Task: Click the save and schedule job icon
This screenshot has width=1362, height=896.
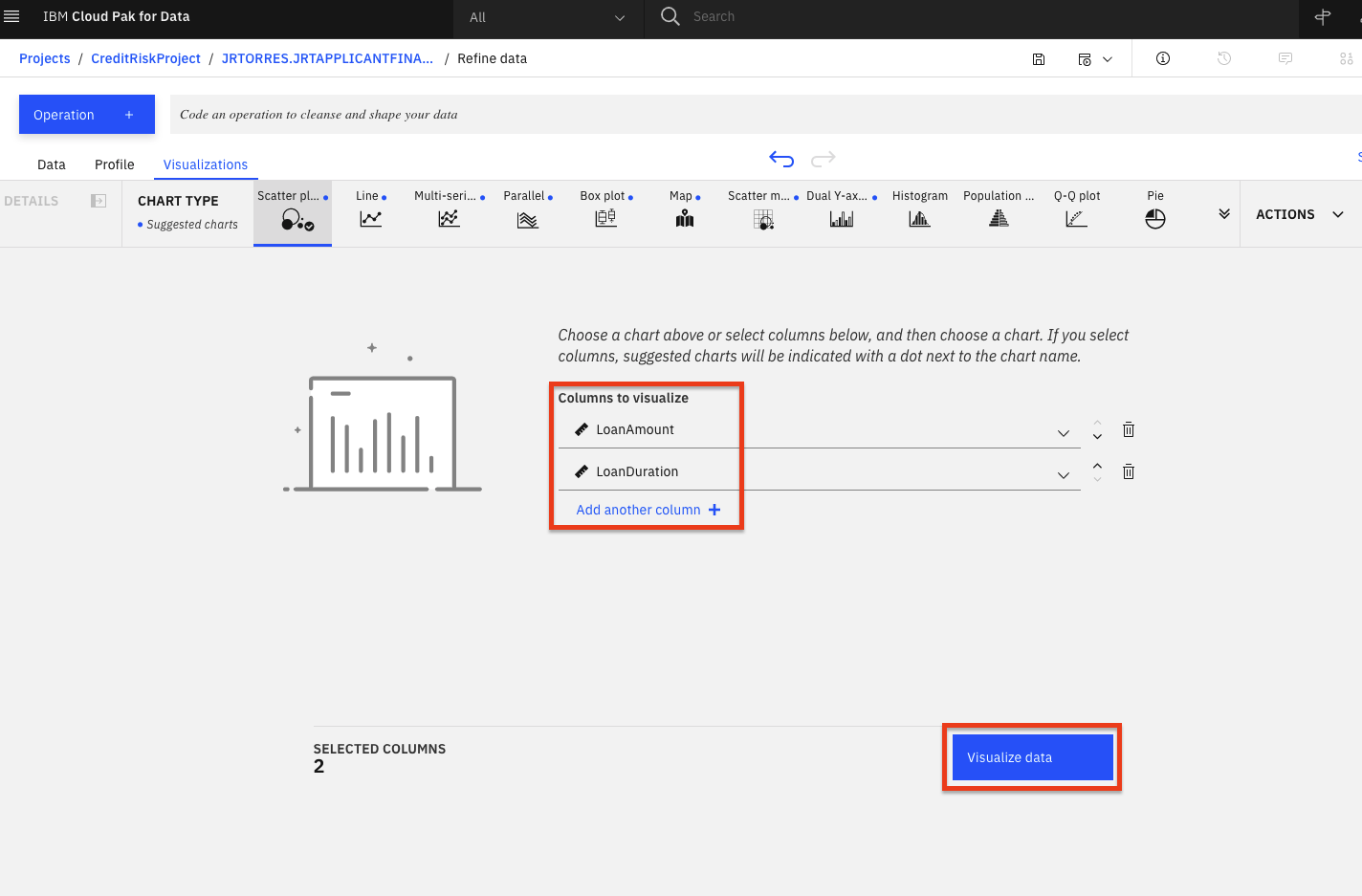Action: (1085, 58)
